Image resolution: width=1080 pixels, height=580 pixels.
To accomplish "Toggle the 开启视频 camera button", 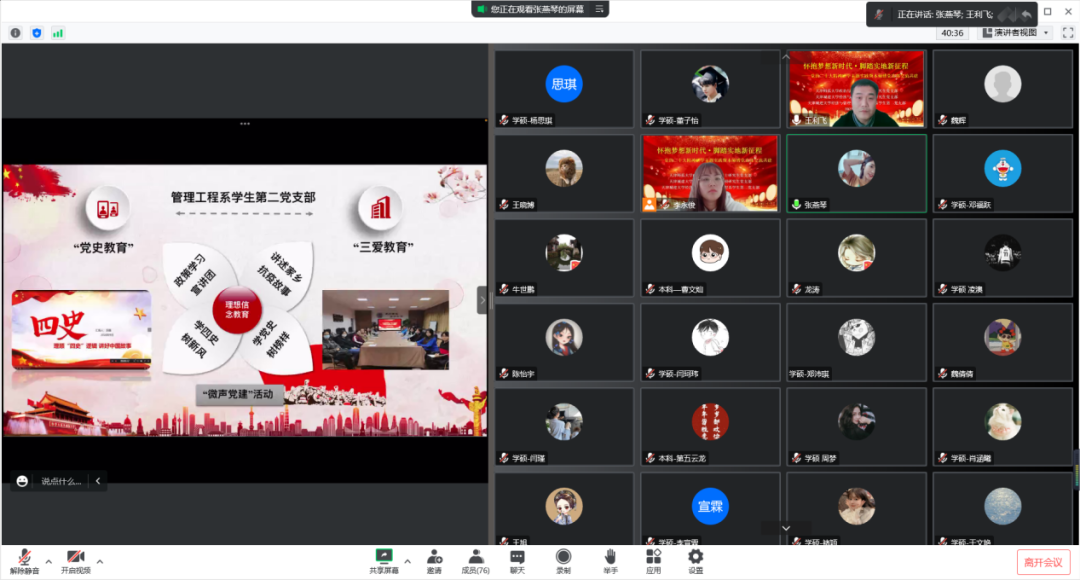I will 75,557.
